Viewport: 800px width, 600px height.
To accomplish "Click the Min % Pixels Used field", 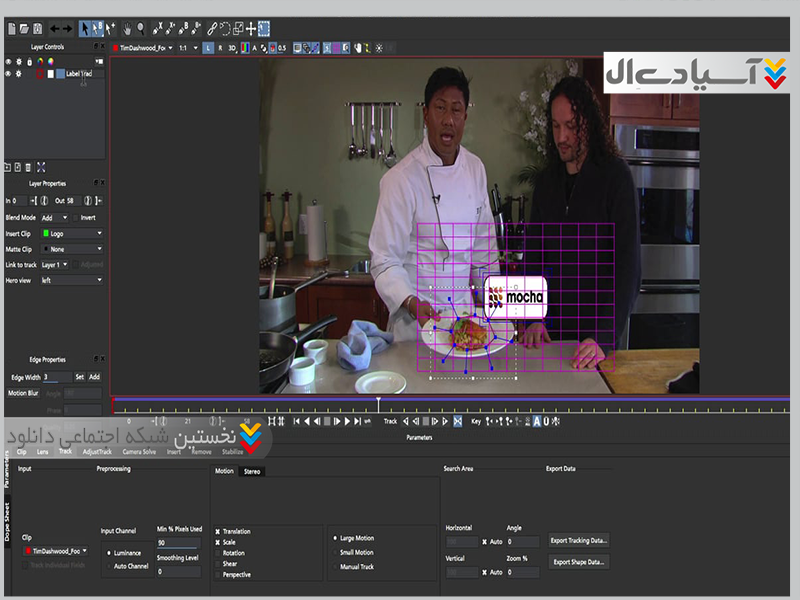I will tap(177, 543).
